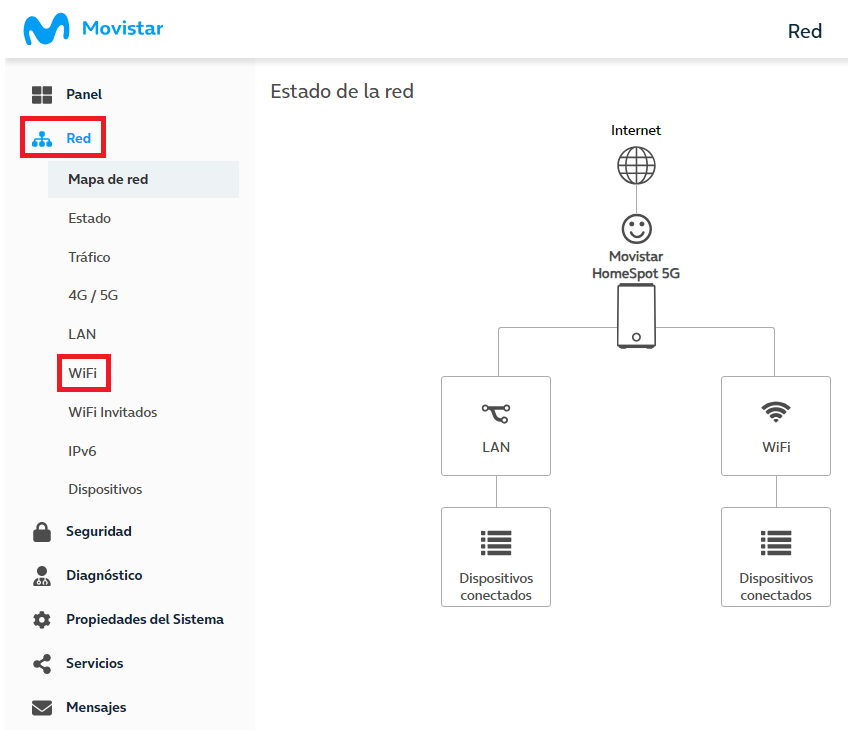Open the Panel dashboard icon
The height and width of the screenshot is (742, 856).
(42, 95)
